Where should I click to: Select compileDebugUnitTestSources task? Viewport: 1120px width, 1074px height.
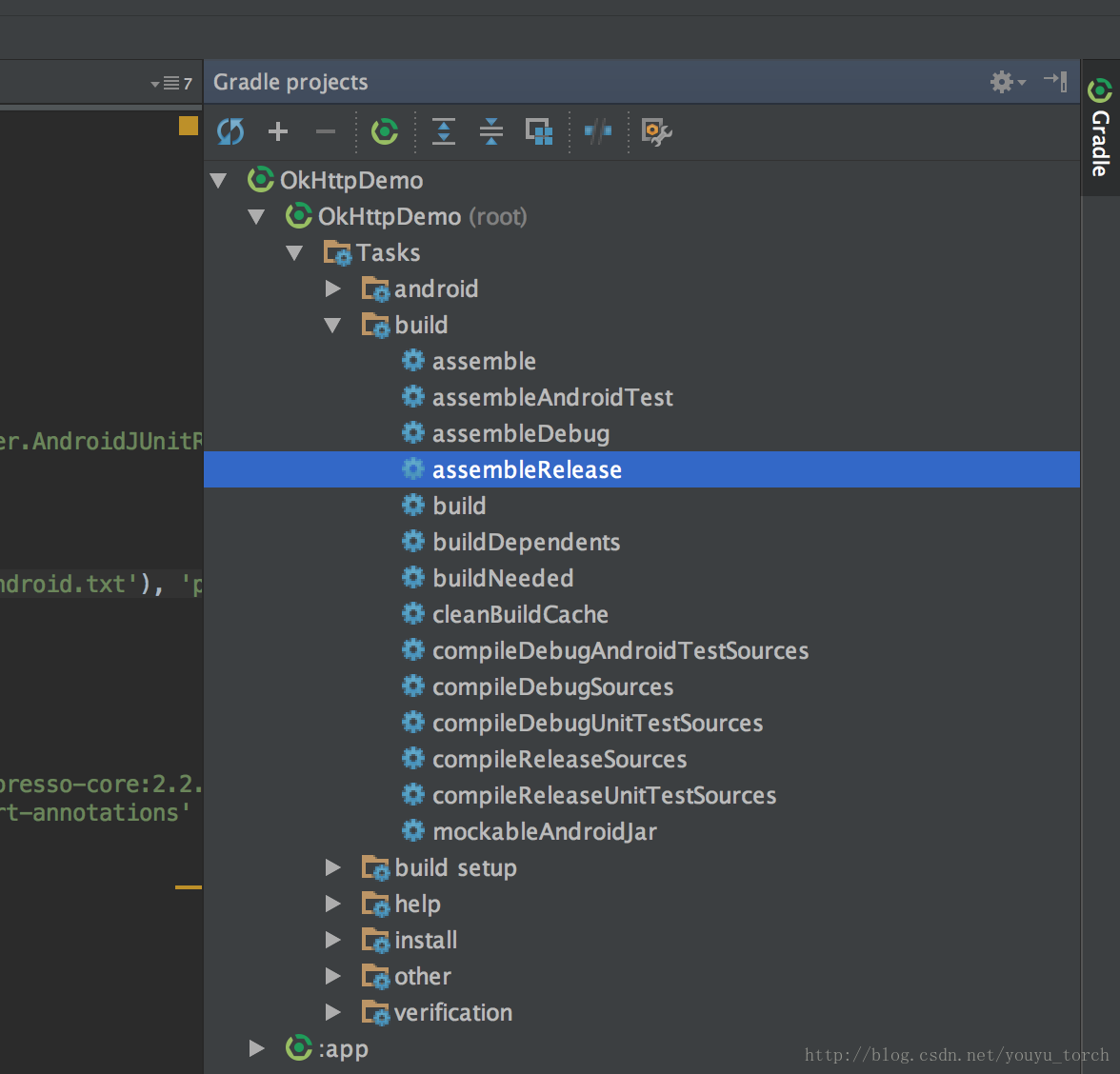(597, 724)
